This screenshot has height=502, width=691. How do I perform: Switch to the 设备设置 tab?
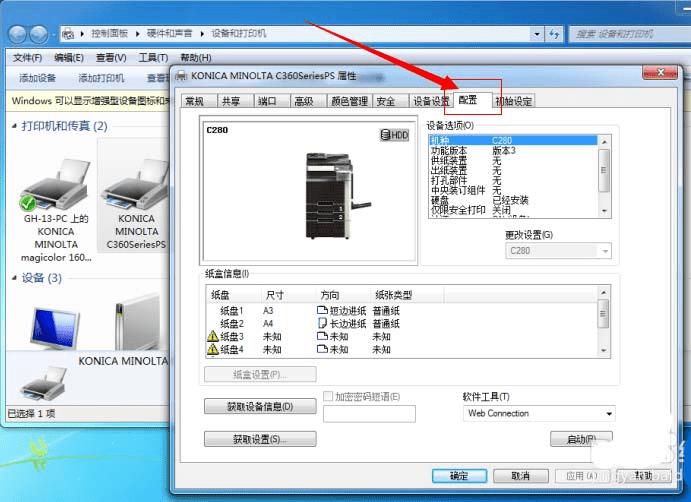431,101
